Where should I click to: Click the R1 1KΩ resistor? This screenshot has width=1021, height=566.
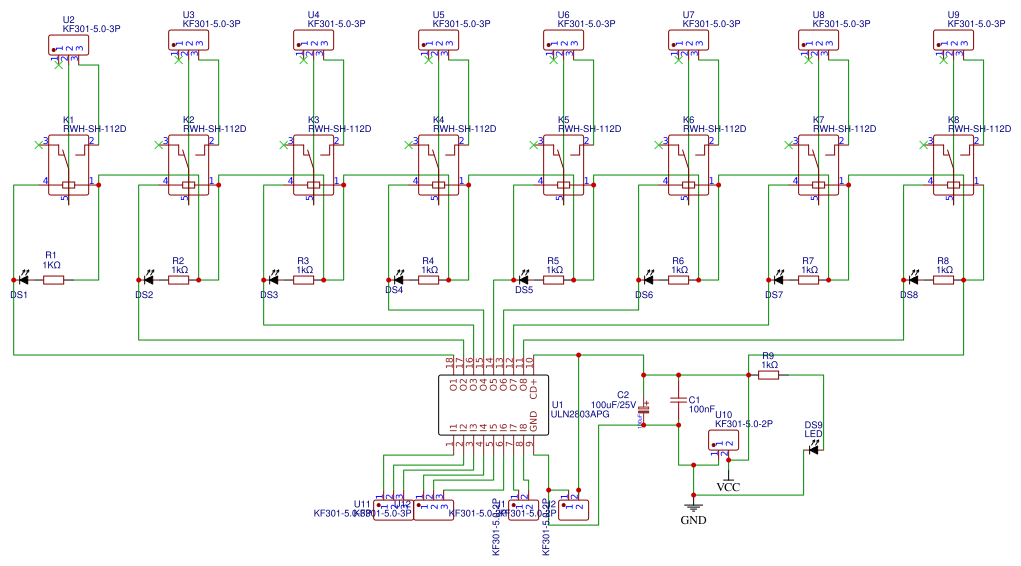pyautogui.click(x=53, y=280)
